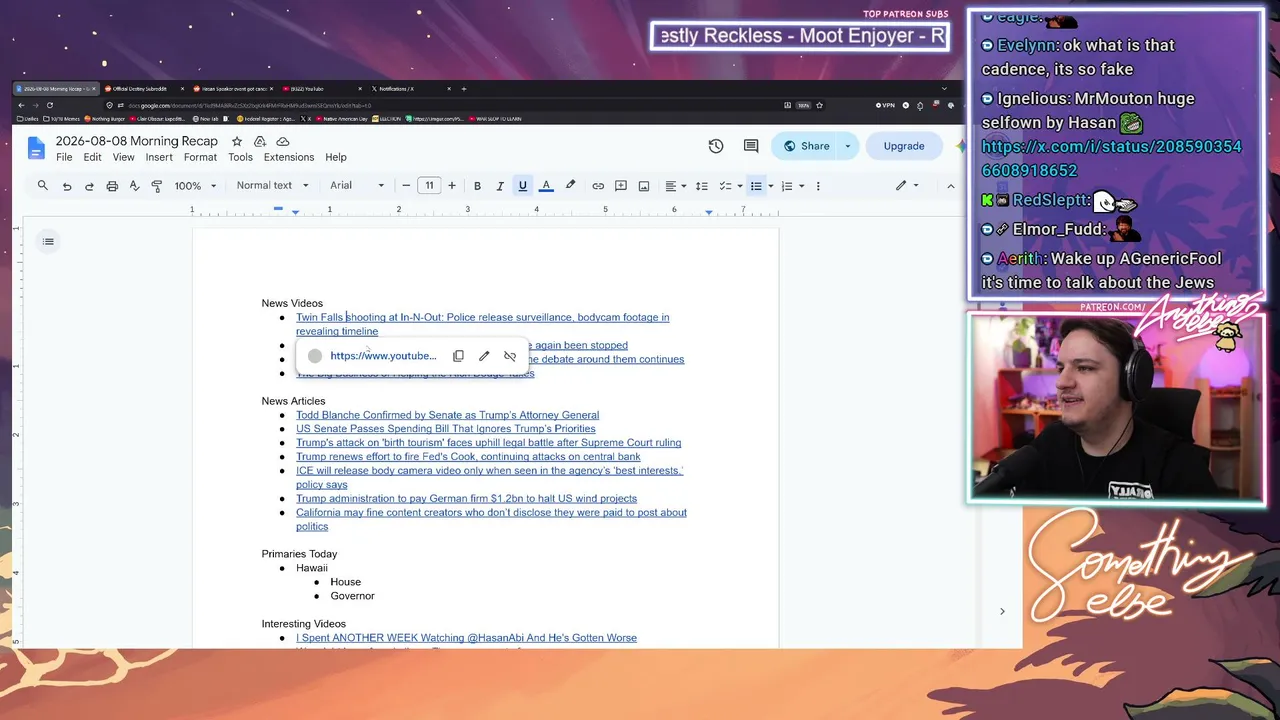Expand the numbered list style arrow
This screenshot has width=1280, height=720.
point(801,186)
